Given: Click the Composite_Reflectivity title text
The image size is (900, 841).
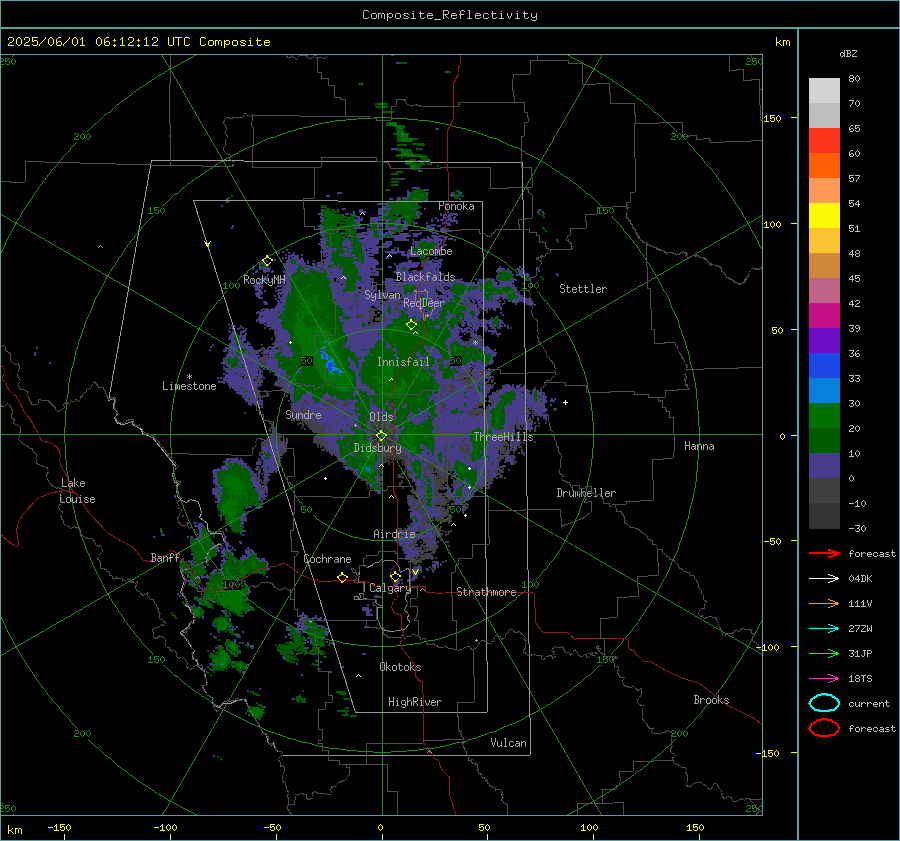Looking at the screenshot, I should (x=450, y=15).
